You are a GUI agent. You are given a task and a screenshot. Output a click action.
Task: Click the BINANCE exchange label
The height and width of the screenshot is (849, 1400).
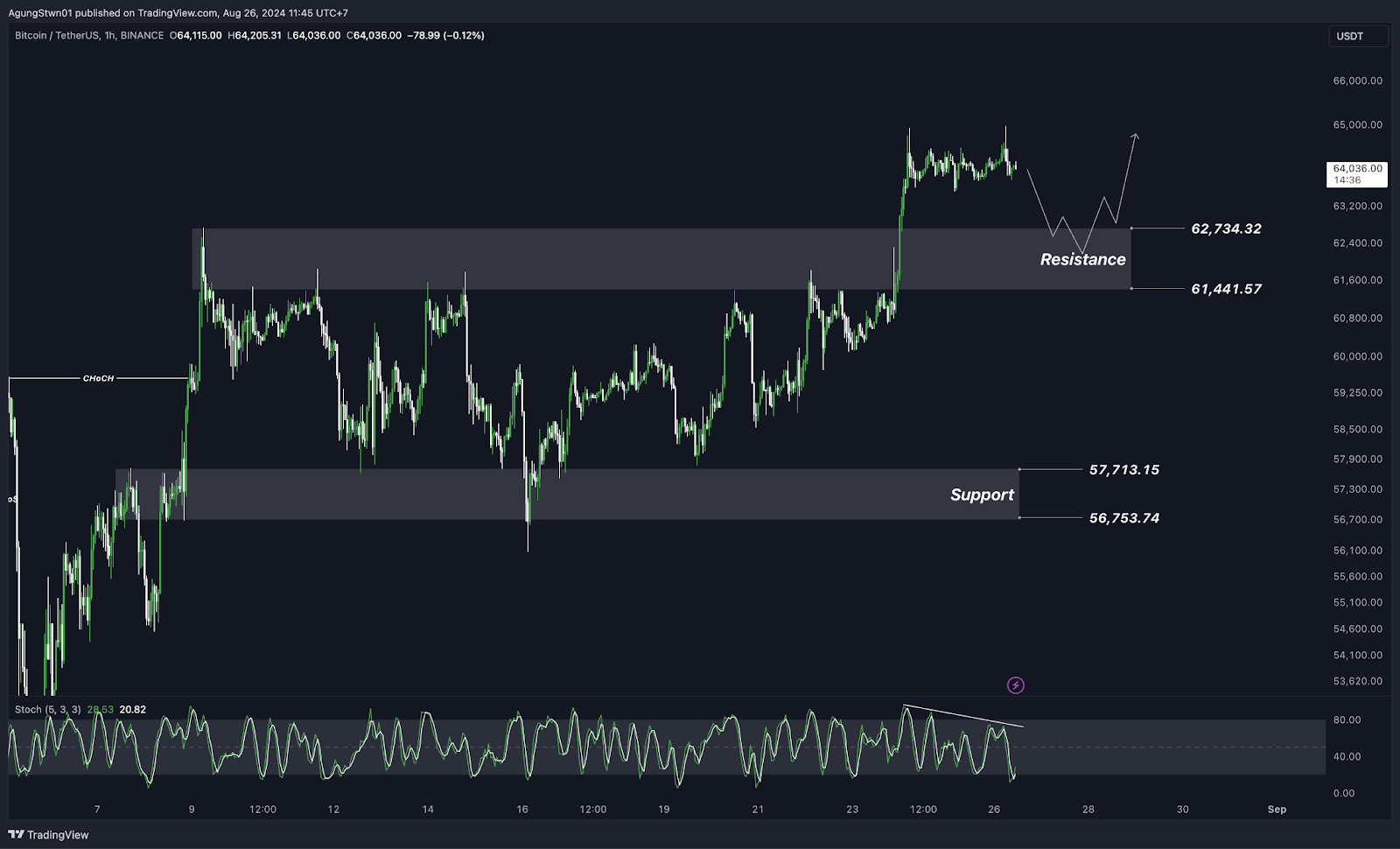pos(142,36)
